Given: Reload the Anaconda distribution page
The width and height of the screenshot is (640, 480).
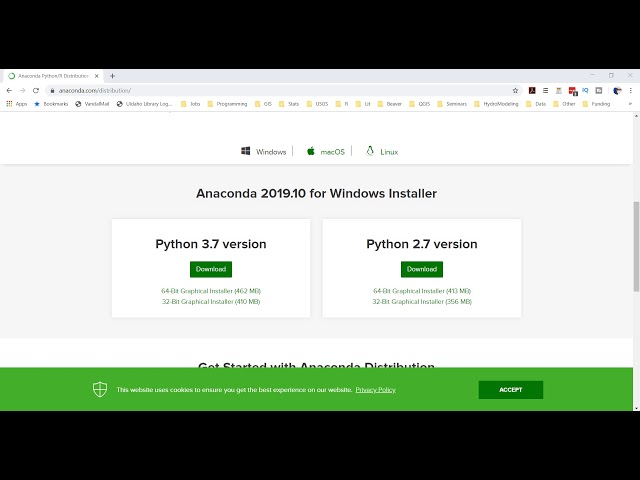Looking at the screenshot, I should point(36,91).
